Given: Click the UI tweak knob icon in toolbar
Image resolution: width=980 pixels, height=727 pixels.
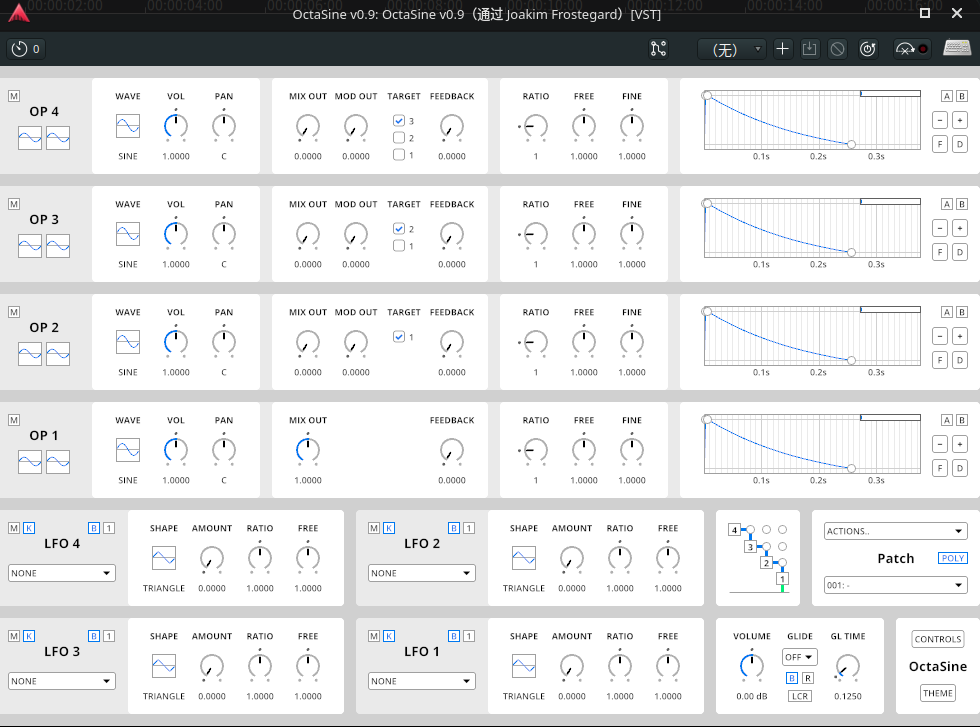Looking at the screenshot, I should coord(868,49).
